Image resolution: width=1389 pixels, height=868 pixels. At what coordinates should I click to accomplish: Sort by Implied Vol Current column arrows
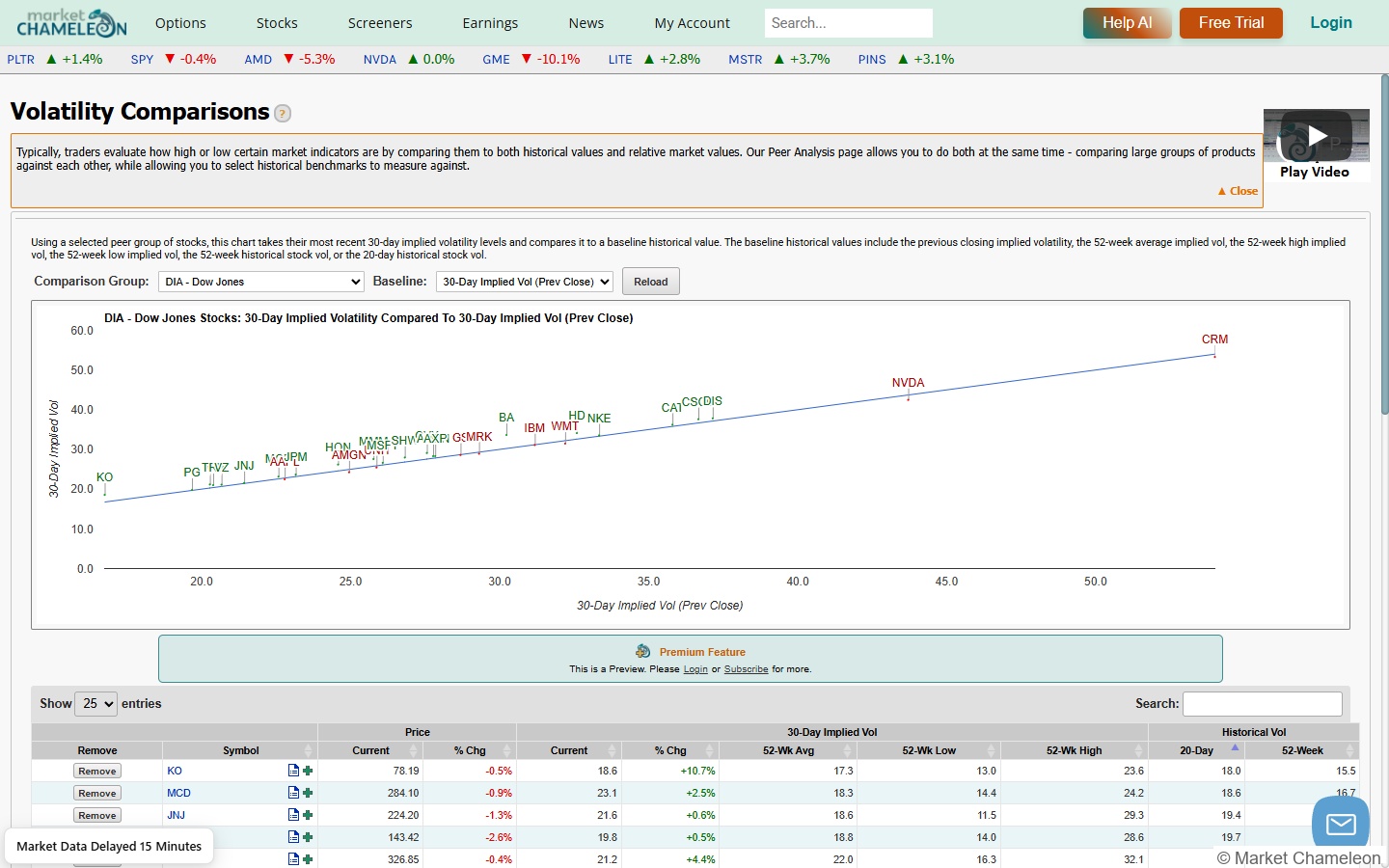point(613,750)
